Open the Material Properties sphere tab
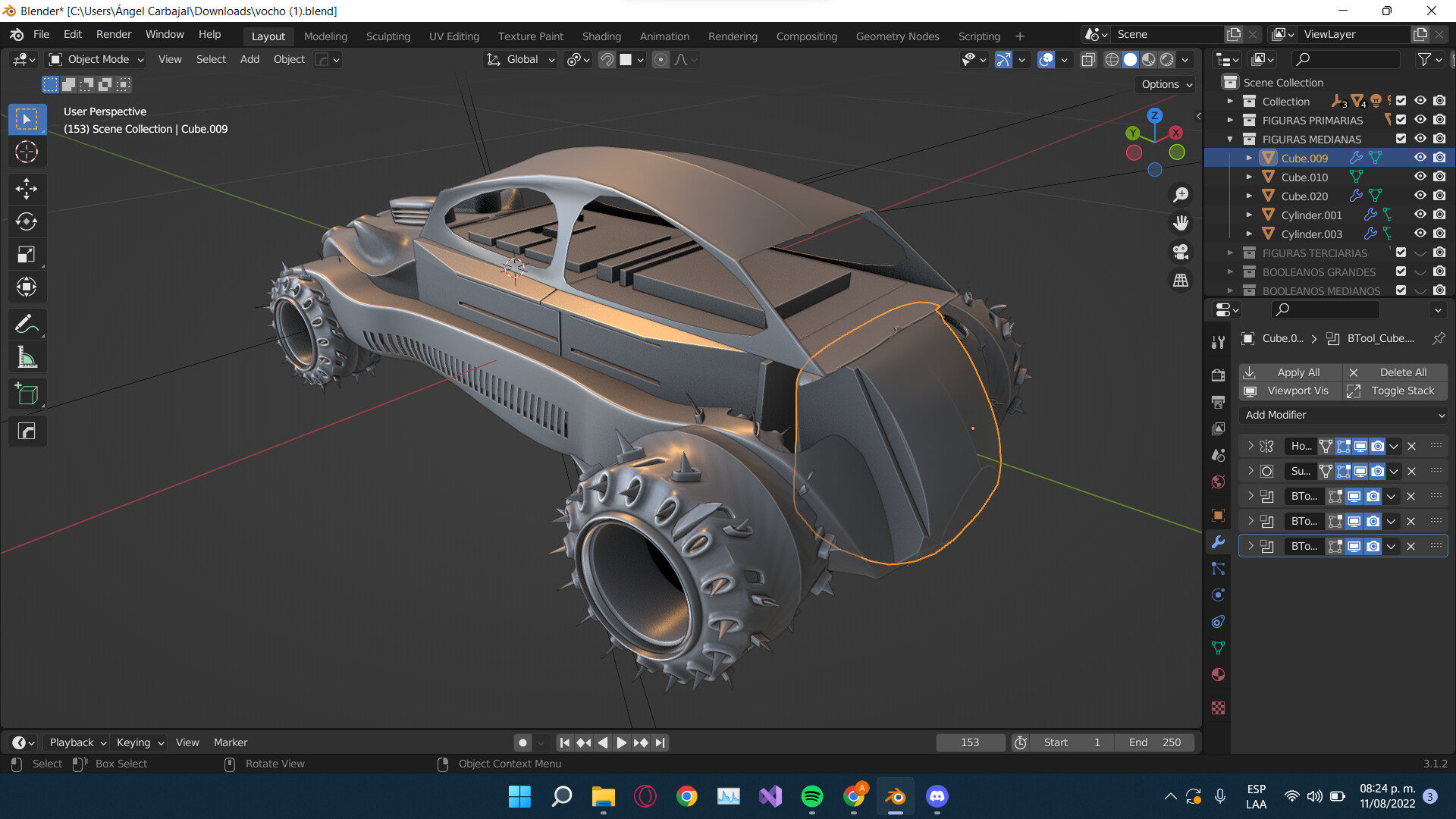Image resolution: width=1456 pixels, height=819 pixels. (x=1218, y=675)
